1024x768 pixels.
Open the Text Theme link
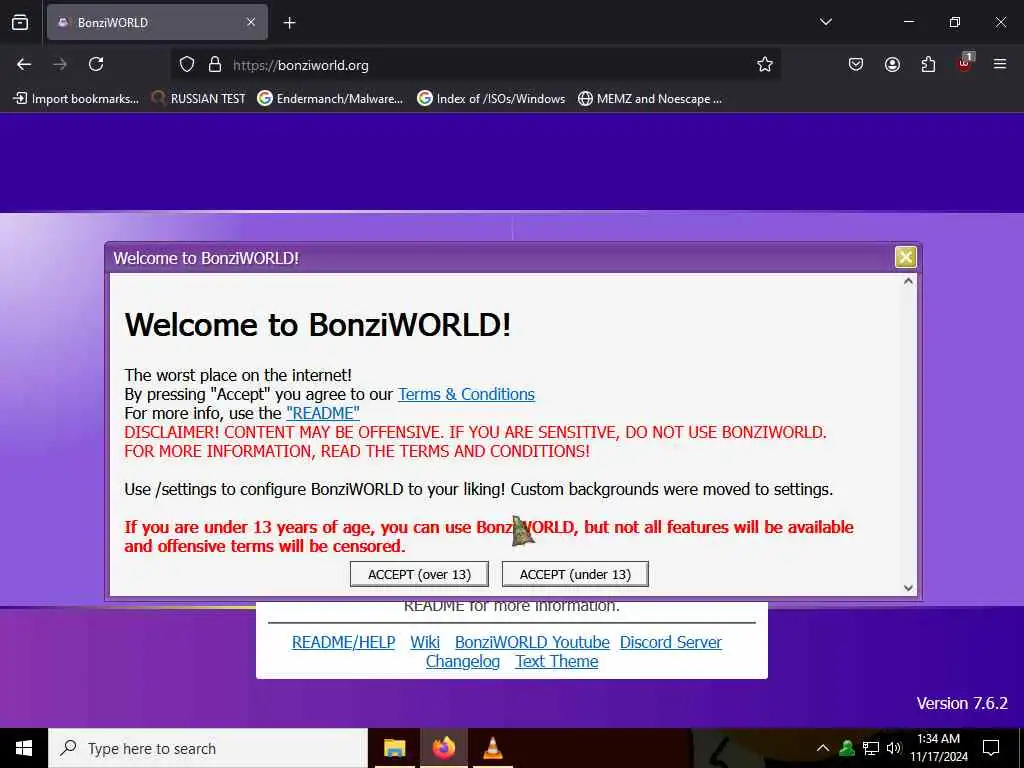[x=556, y=662]
